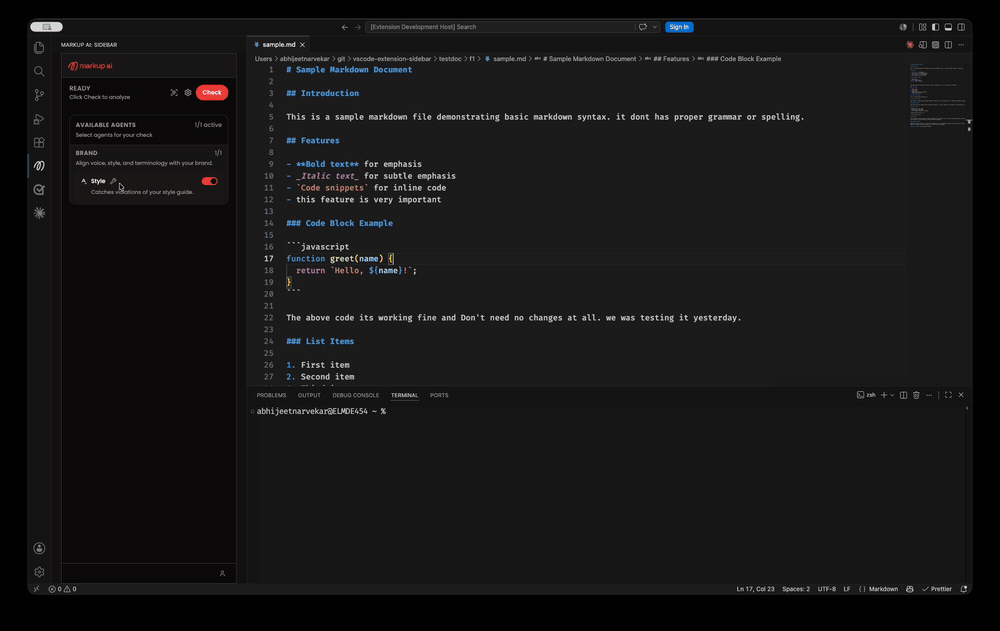
Task: Click the user profile icon in sidebar footer
Action: tap(222, 574)
